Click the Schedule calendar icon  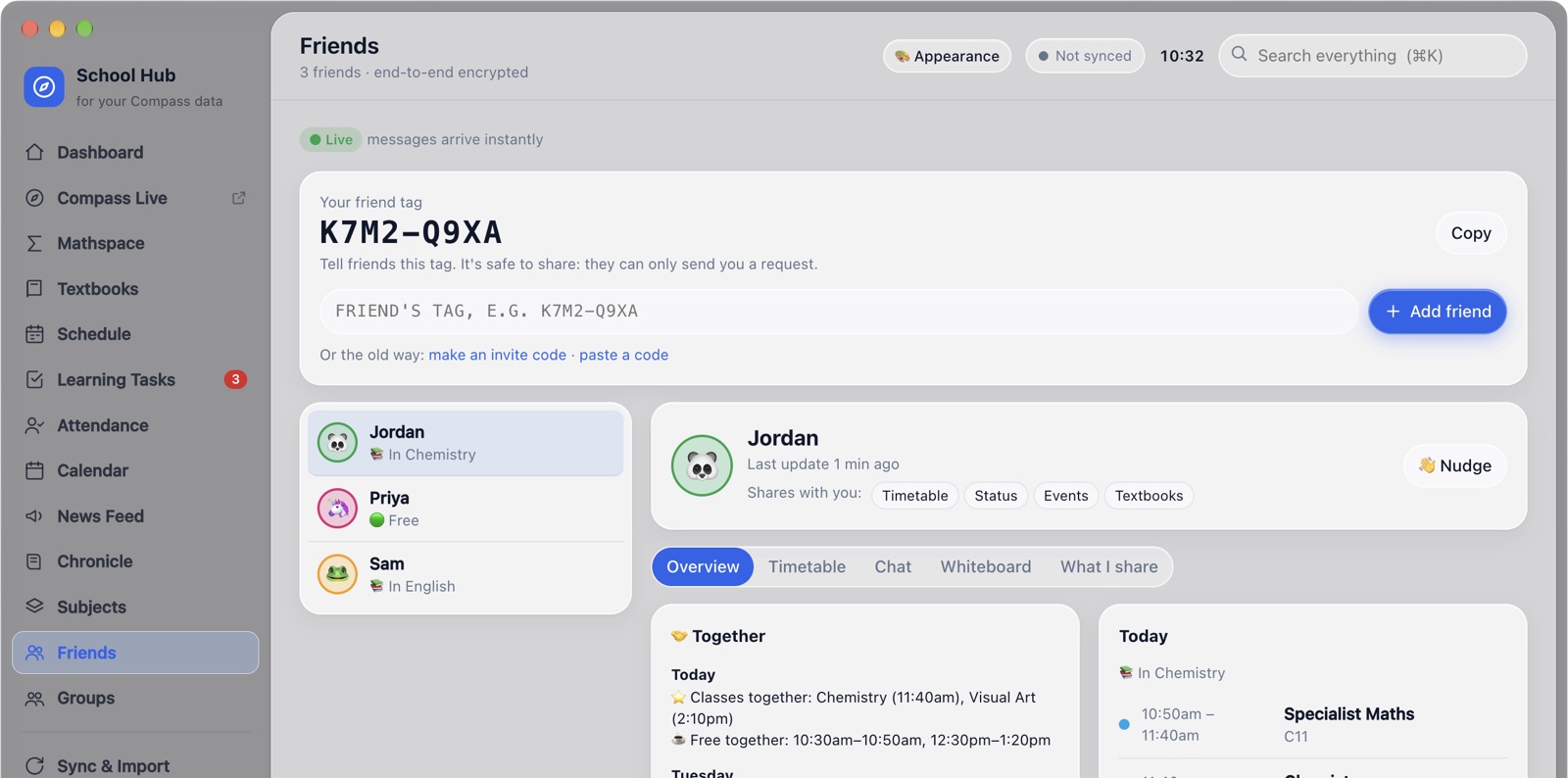34,334
